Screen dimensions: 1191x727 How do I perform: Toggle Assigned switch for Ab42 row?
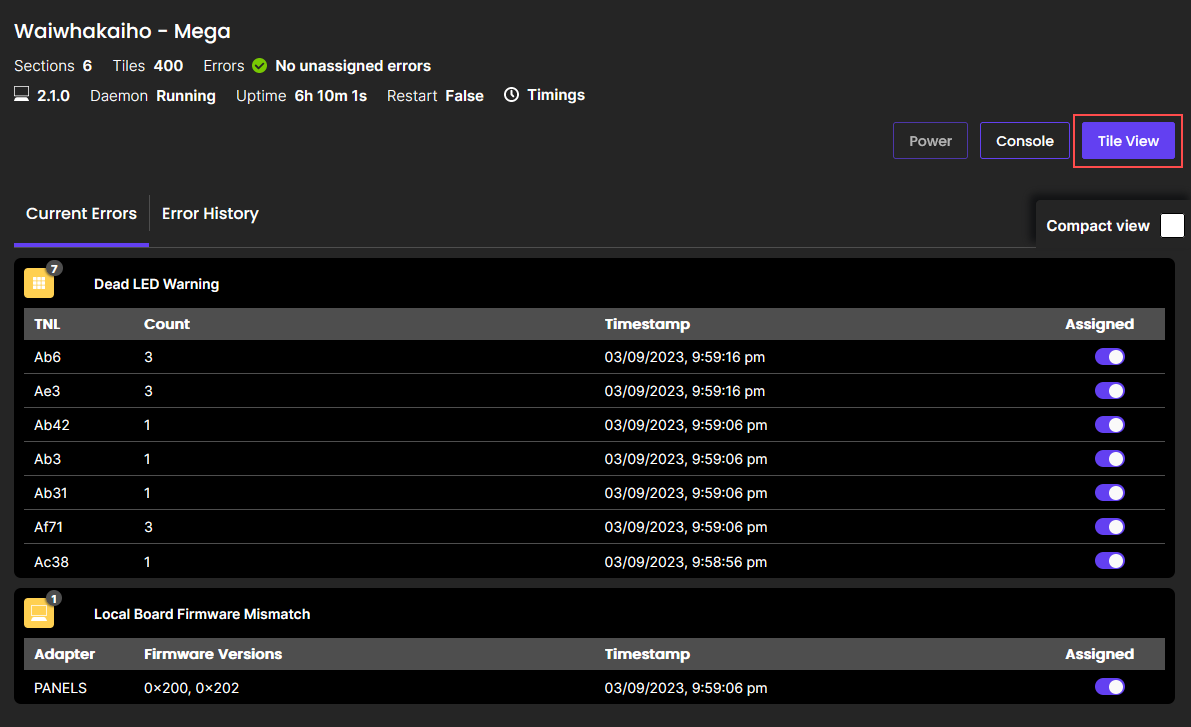point(1109,425)
